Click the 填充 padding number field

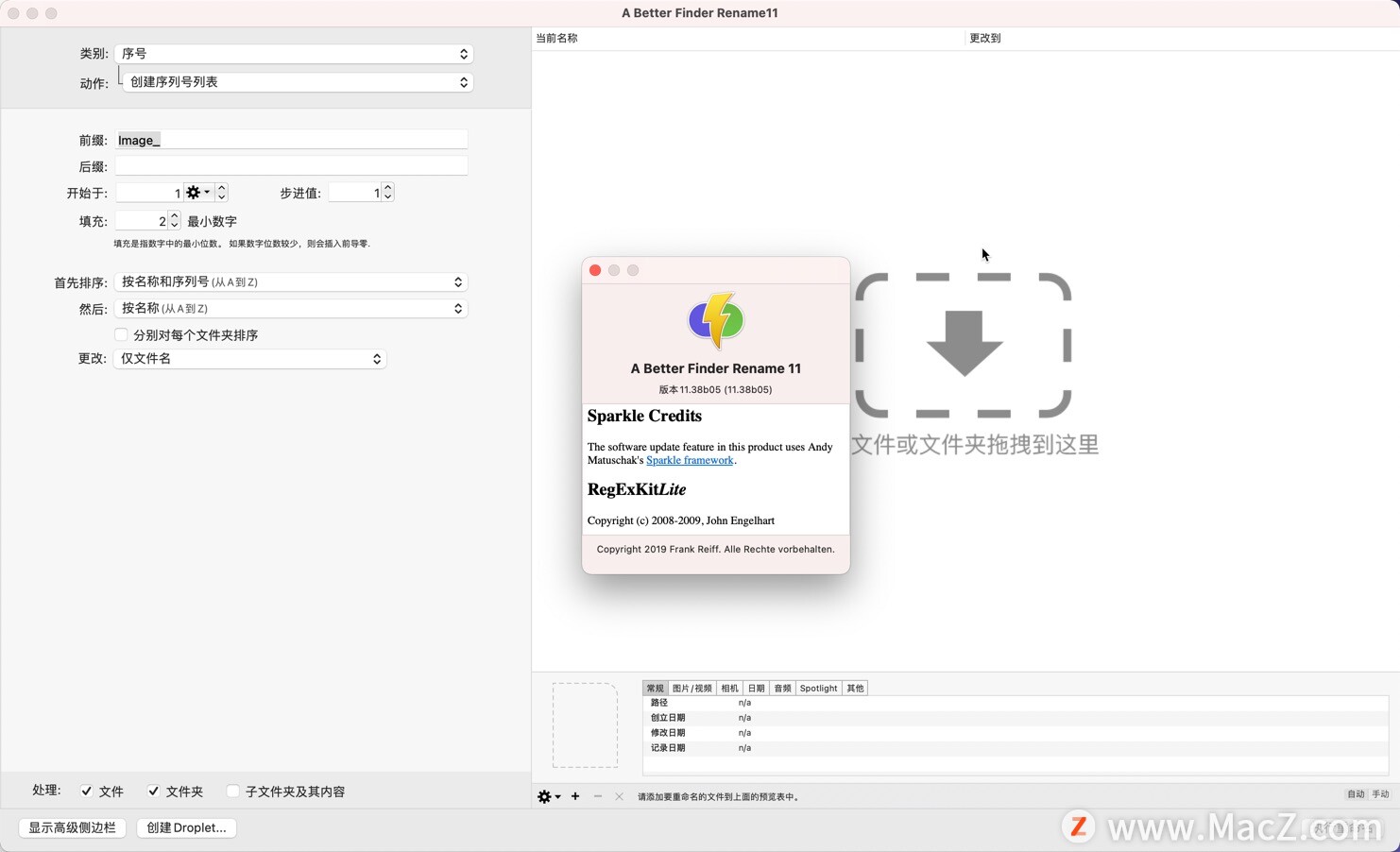142,221
